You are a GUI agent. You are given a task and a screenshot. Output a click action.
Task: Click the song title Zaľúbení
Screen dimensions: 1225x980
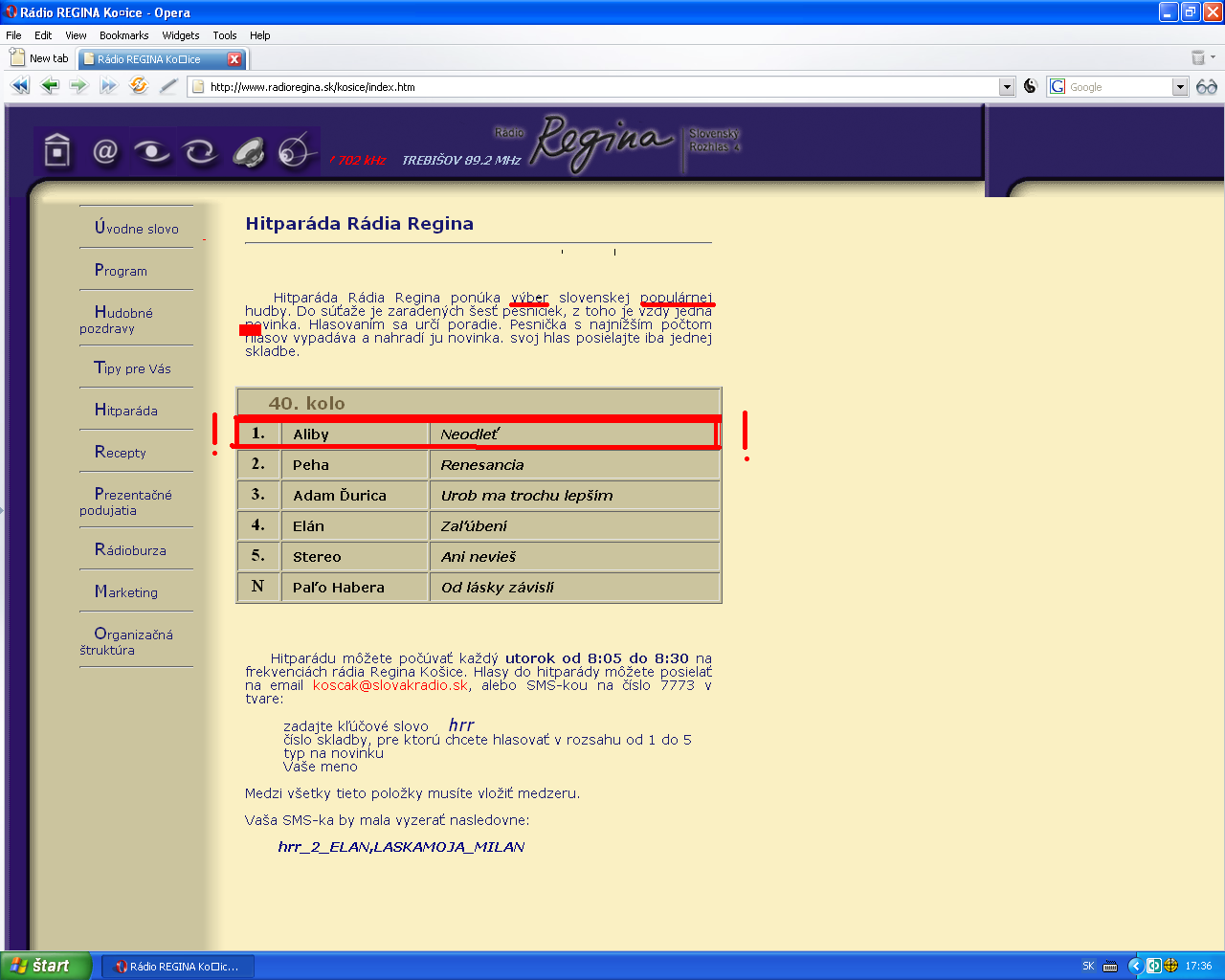(x=474, y=526)
